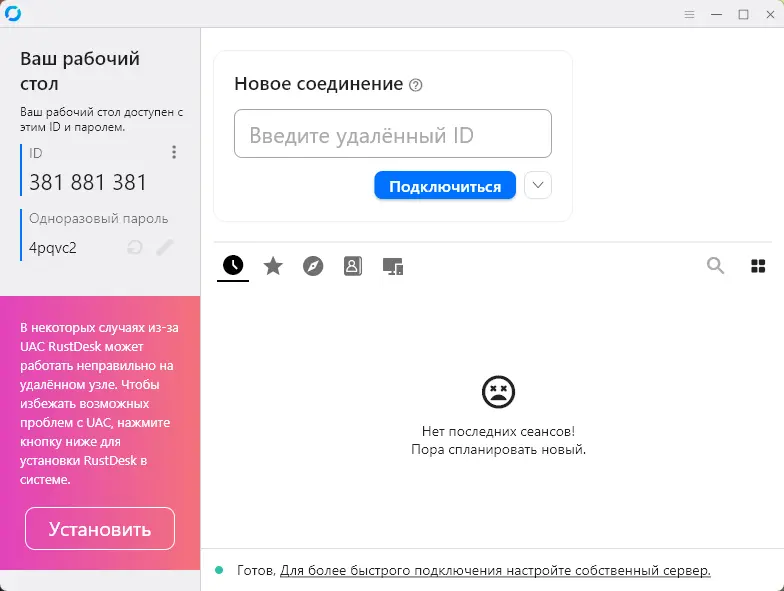The image size is (784, 591).
Task: Edit the password with pencil icon
Action: (x=164, y=247)
